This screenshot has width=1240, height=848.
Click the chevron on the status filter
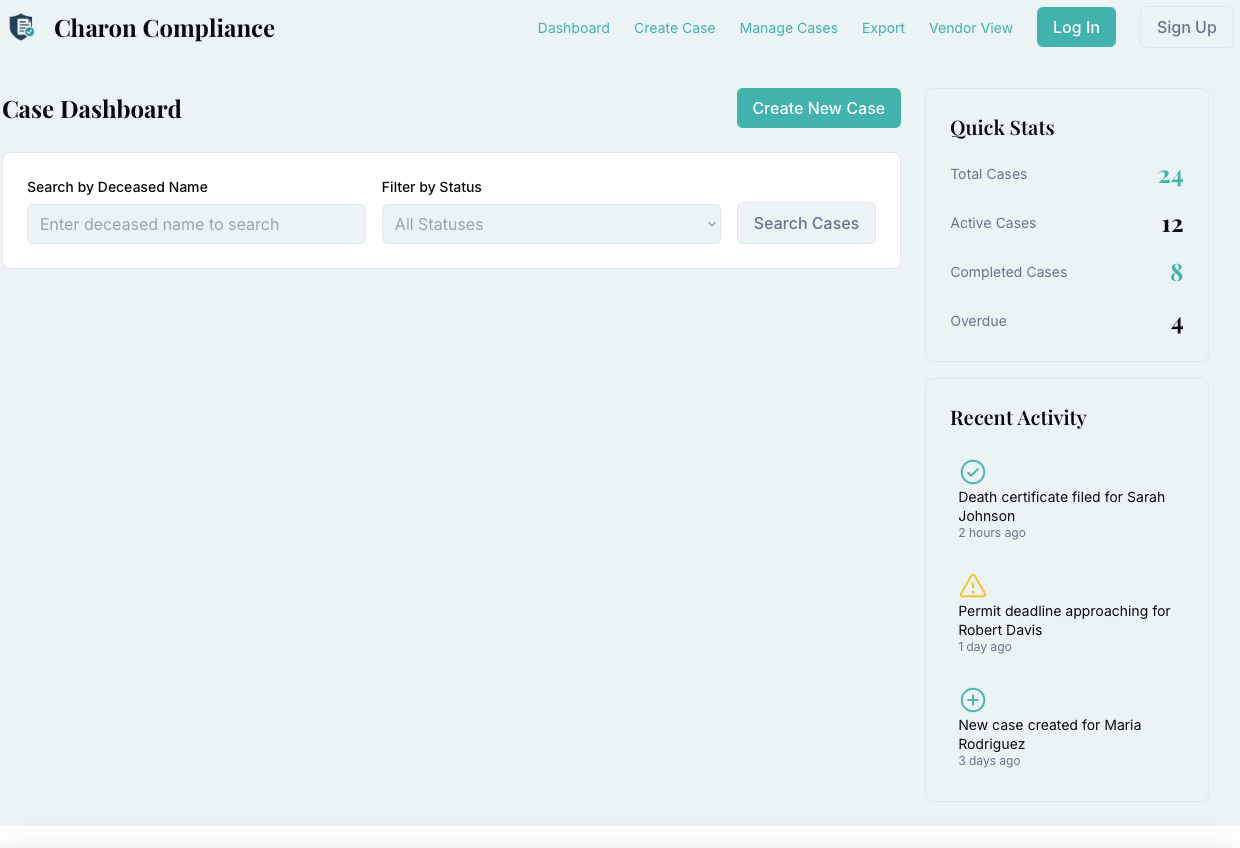pos(710,223)
